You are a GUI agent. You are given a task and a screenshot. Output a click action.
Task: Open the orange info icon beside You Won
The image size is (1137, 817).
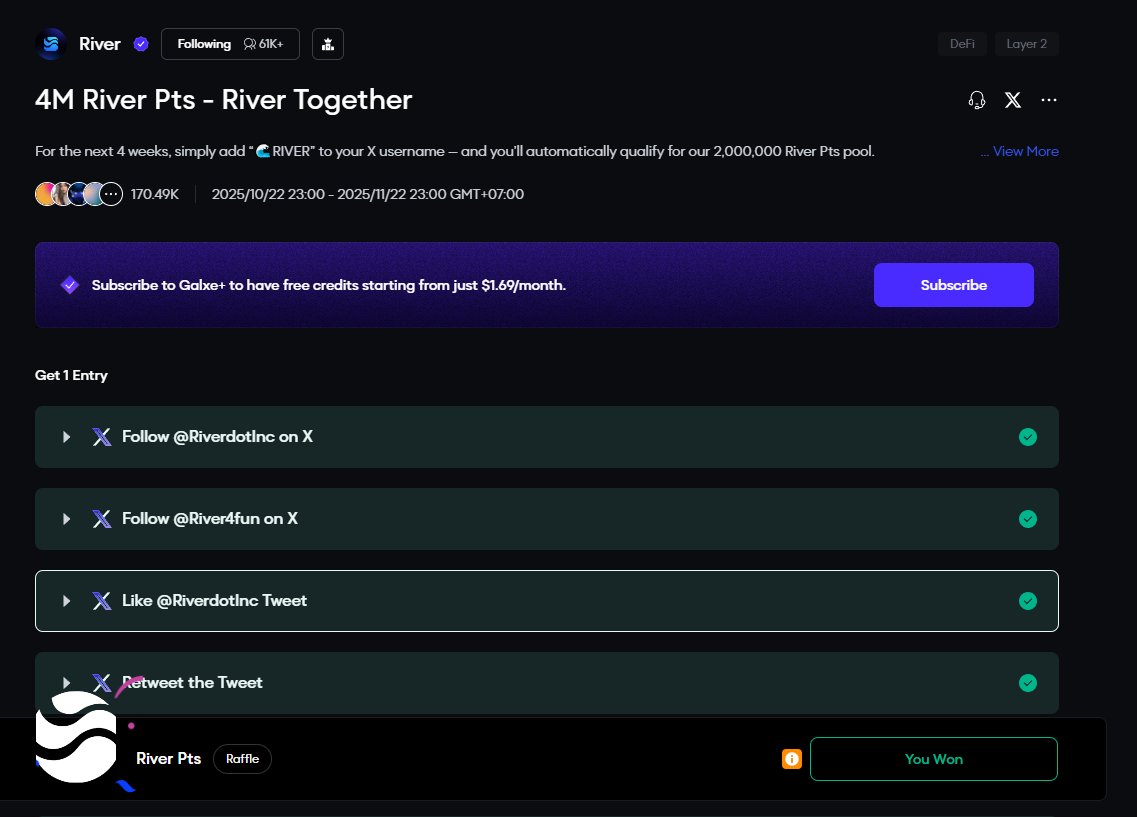click(791, 758)
